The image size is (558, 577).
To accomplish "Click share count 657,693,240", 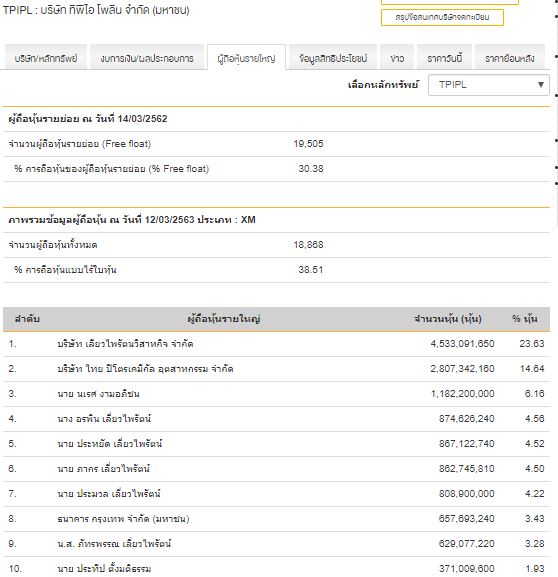I will 466,519.
